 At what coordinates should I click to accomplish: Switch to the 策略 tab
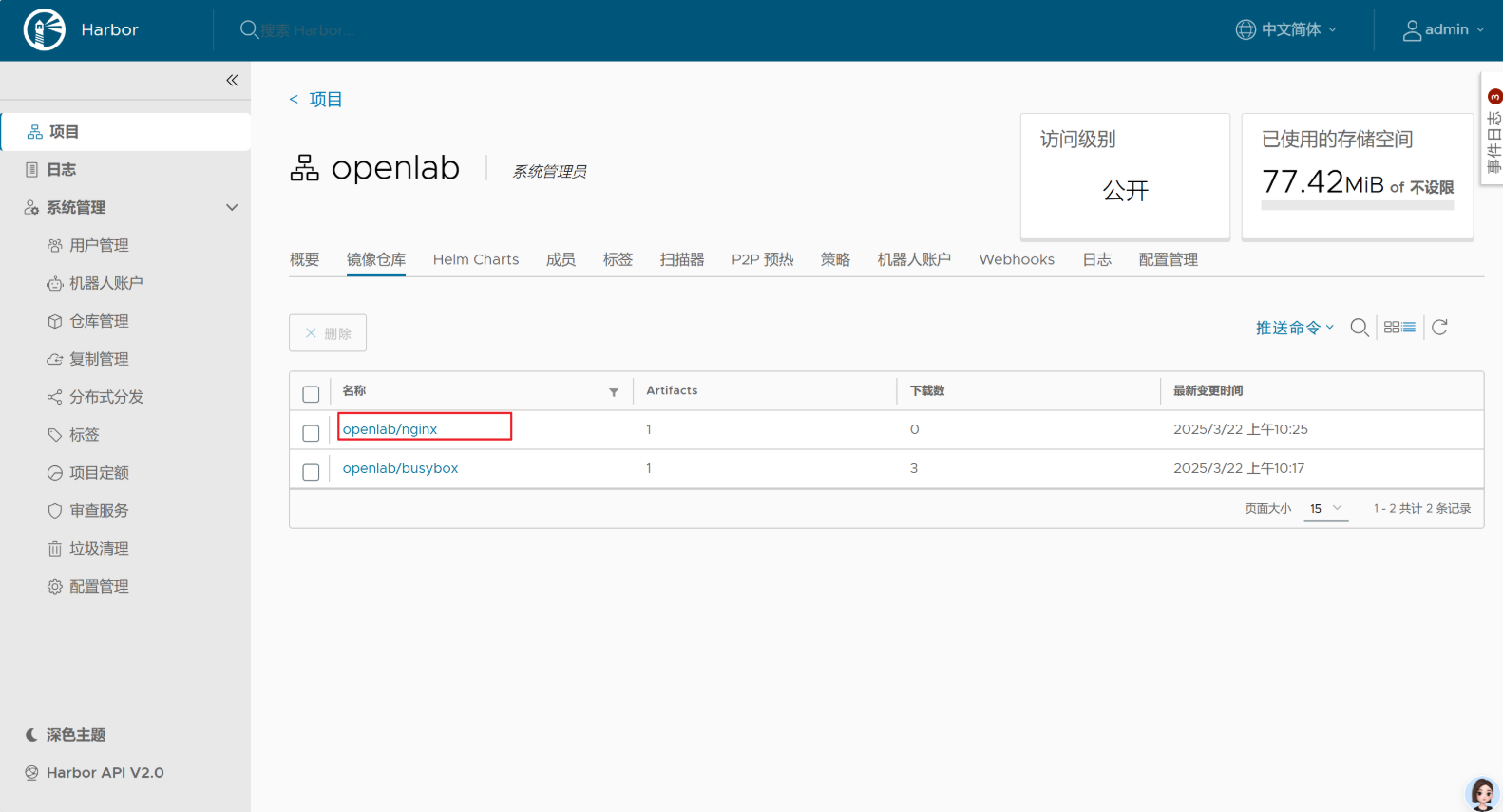[835, 259]
